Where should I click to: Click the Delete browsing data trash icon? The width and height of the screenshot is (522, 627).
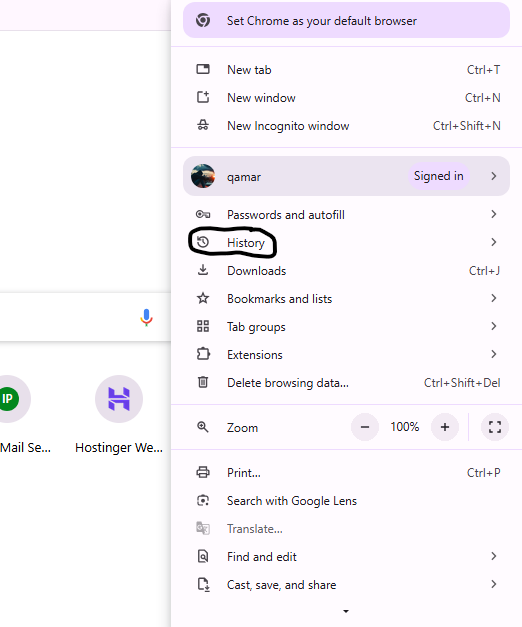click(203, 382)
